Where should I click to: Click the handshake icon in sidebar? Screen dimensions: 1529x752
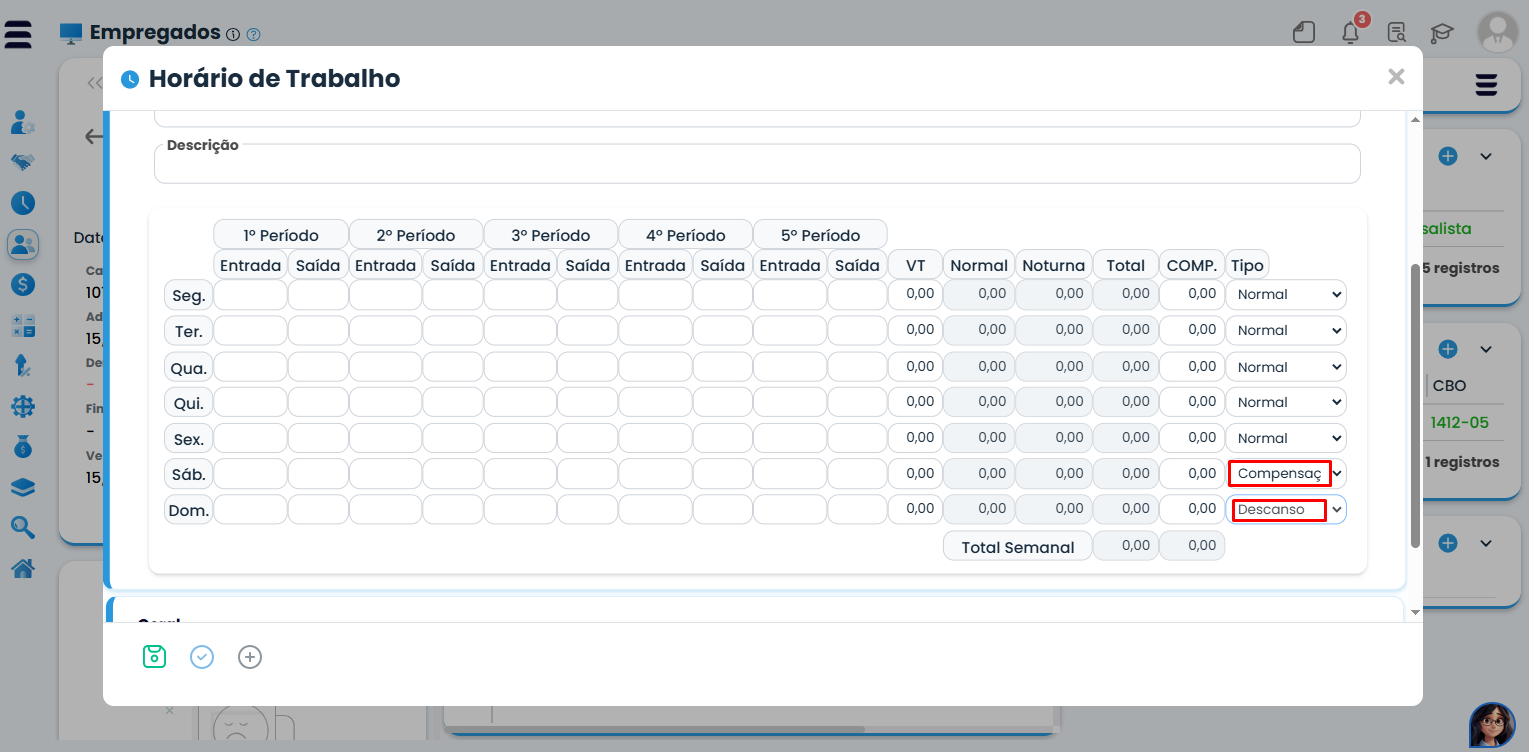click(23, 162)
